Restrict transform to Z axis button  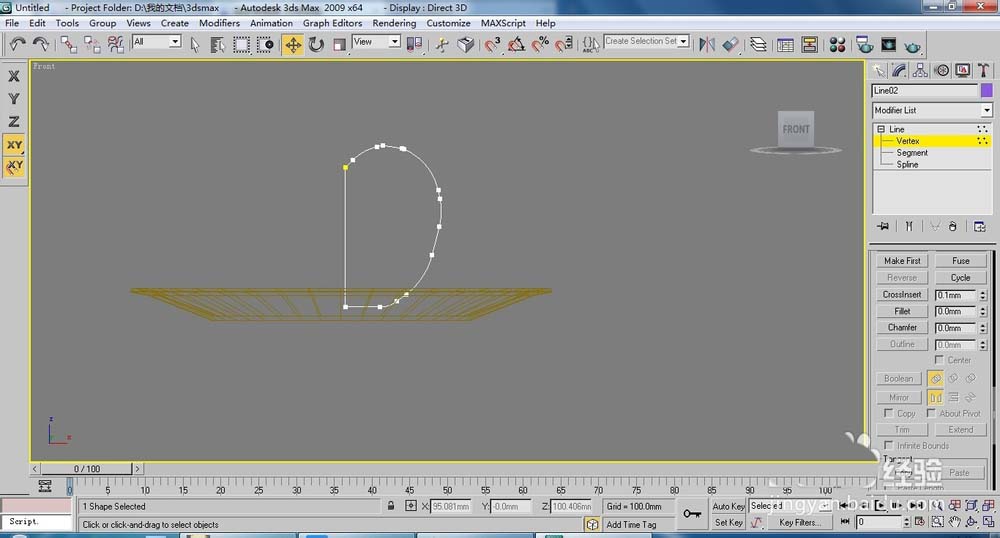(13, 122)
